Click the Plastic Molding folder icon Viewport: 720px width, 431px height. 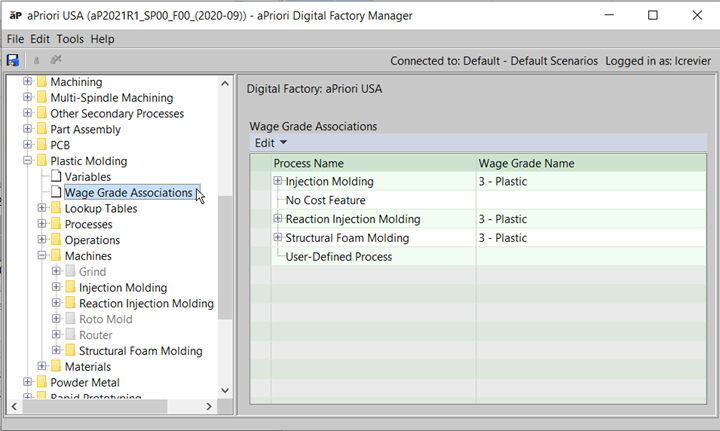click(x=42, y=161)
